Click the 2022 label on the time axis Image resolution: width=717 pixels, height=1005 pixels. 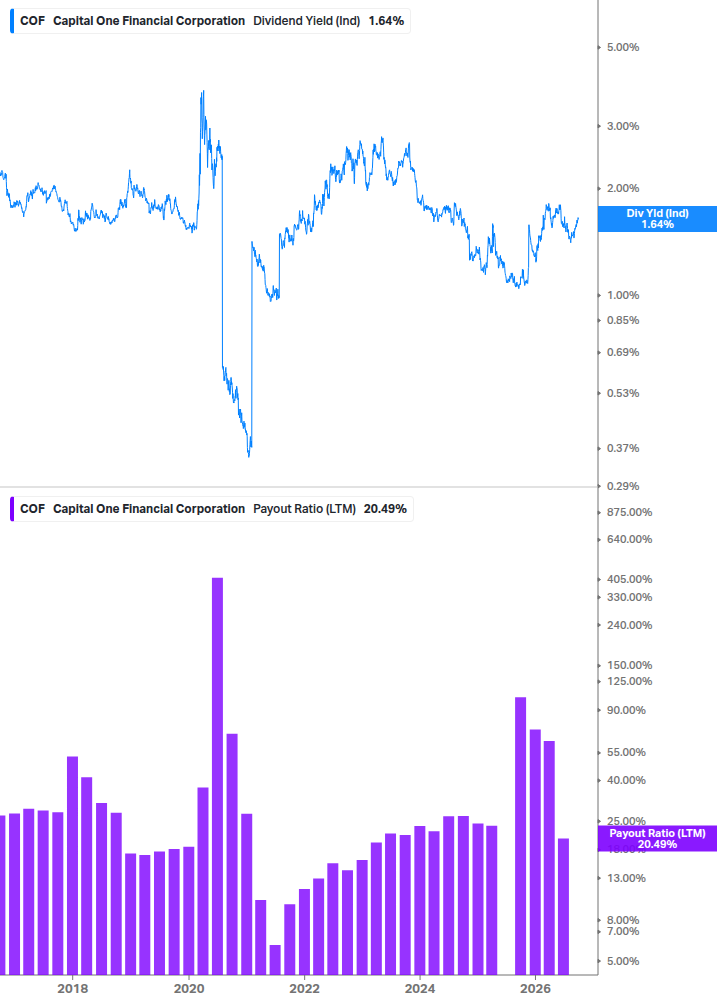point(304,988)
